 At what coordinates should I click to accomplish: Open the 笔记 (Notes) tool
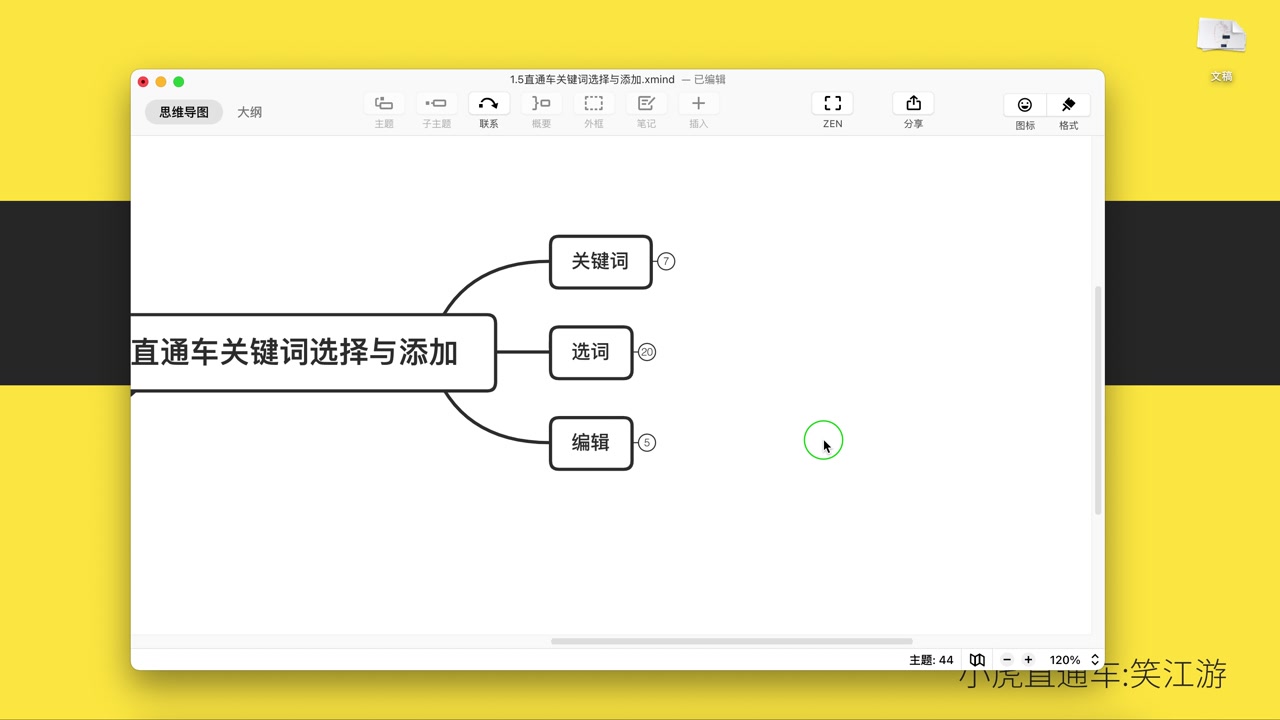[646, 104]
